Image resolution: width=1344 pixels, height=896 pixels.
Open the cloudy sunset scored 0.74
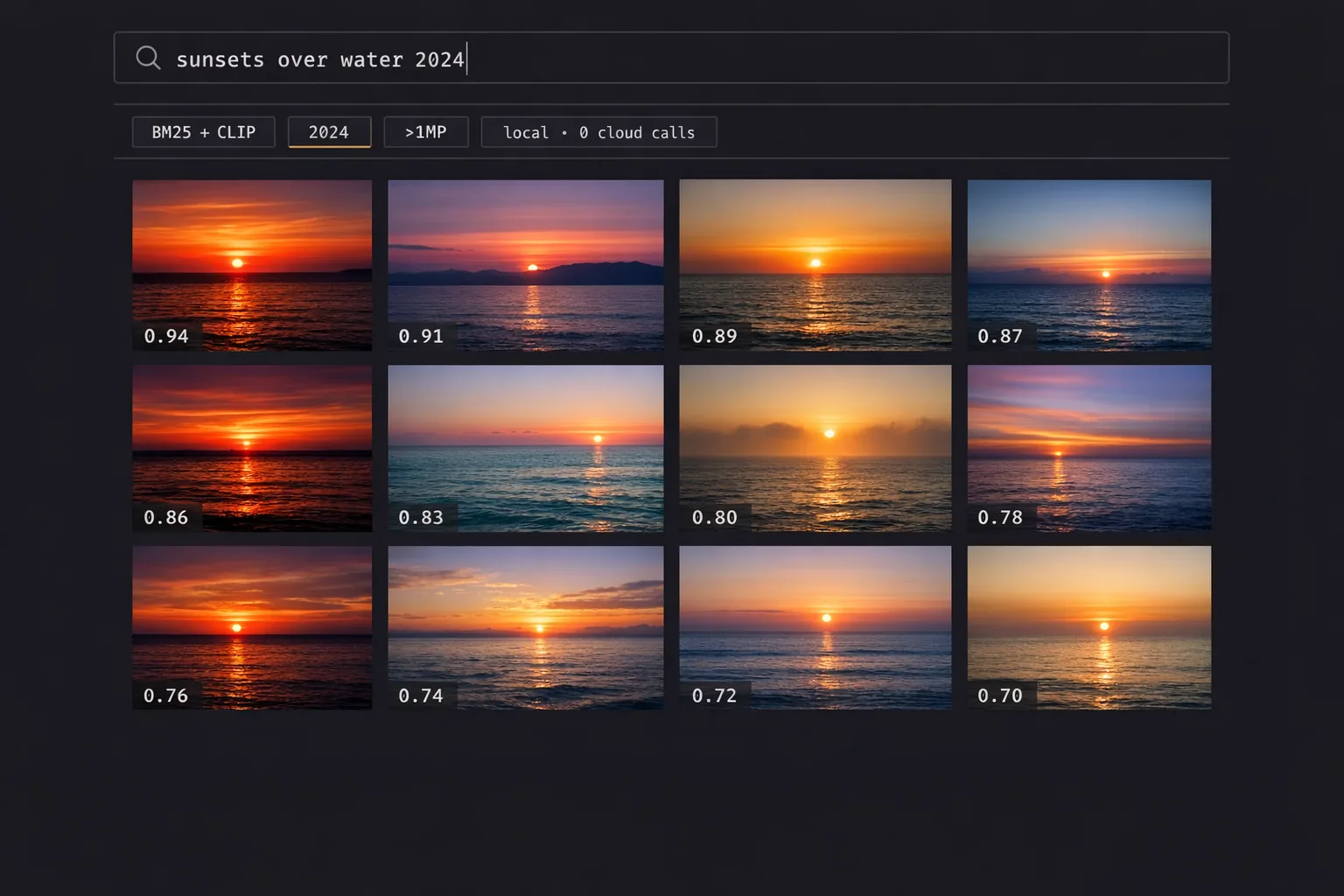coord(526,627)
